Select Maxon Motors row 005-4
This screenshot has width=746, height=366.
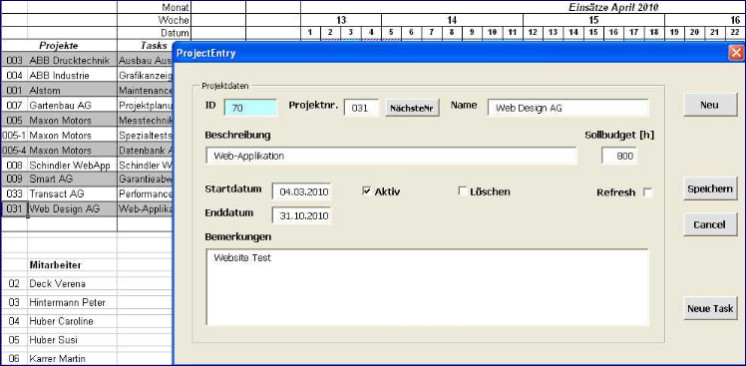coord(72,150)
